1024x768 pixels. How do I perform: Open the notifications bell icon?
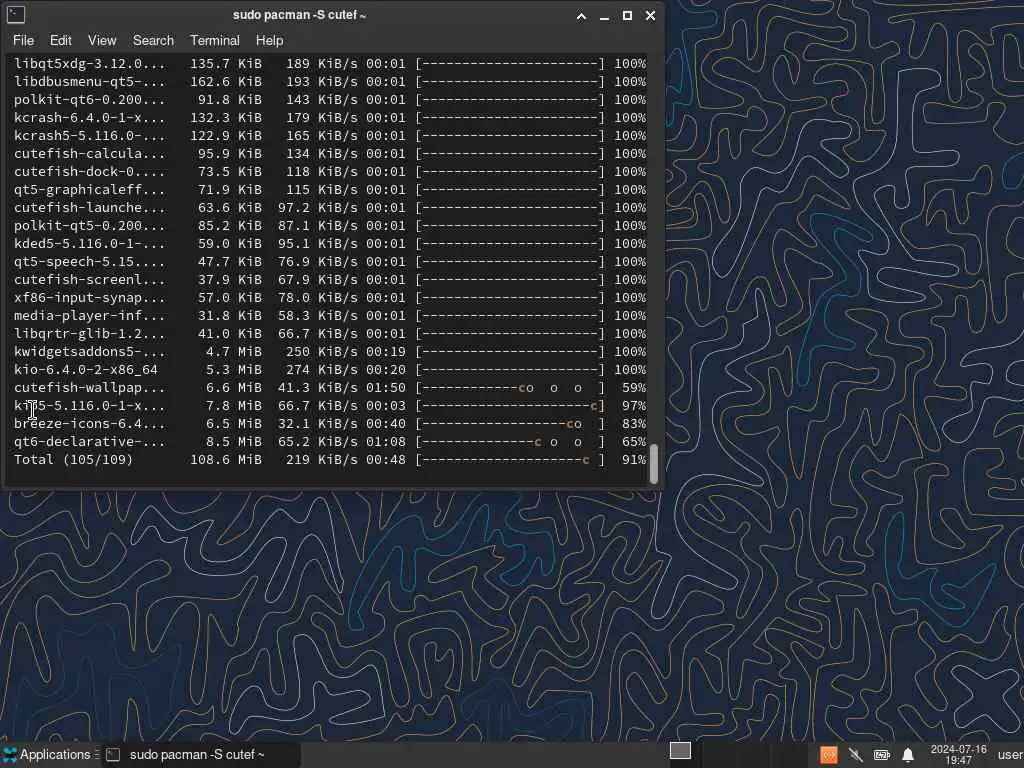point(908,756)
